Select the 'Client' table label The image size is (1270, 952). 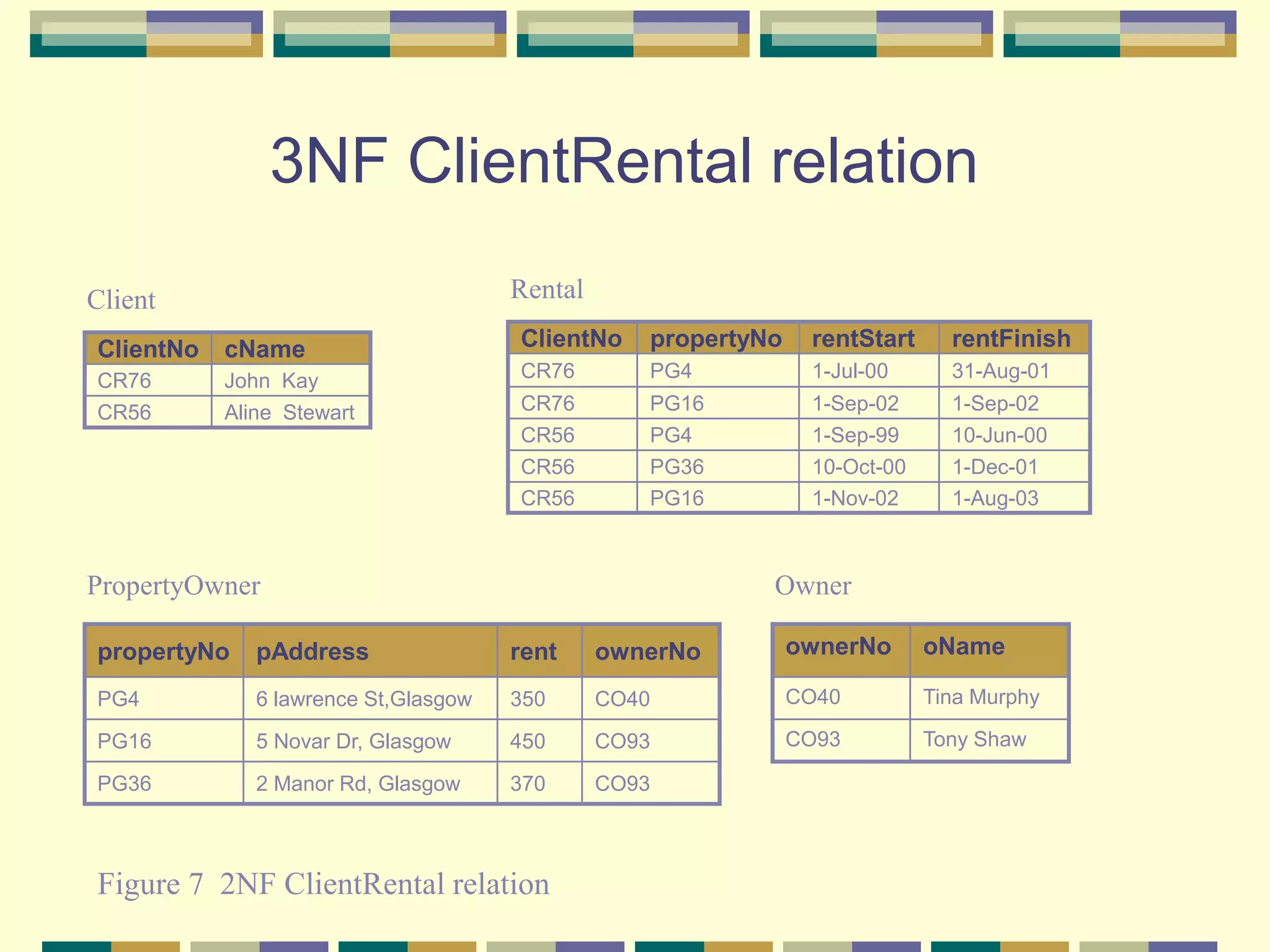coord(121,300)
